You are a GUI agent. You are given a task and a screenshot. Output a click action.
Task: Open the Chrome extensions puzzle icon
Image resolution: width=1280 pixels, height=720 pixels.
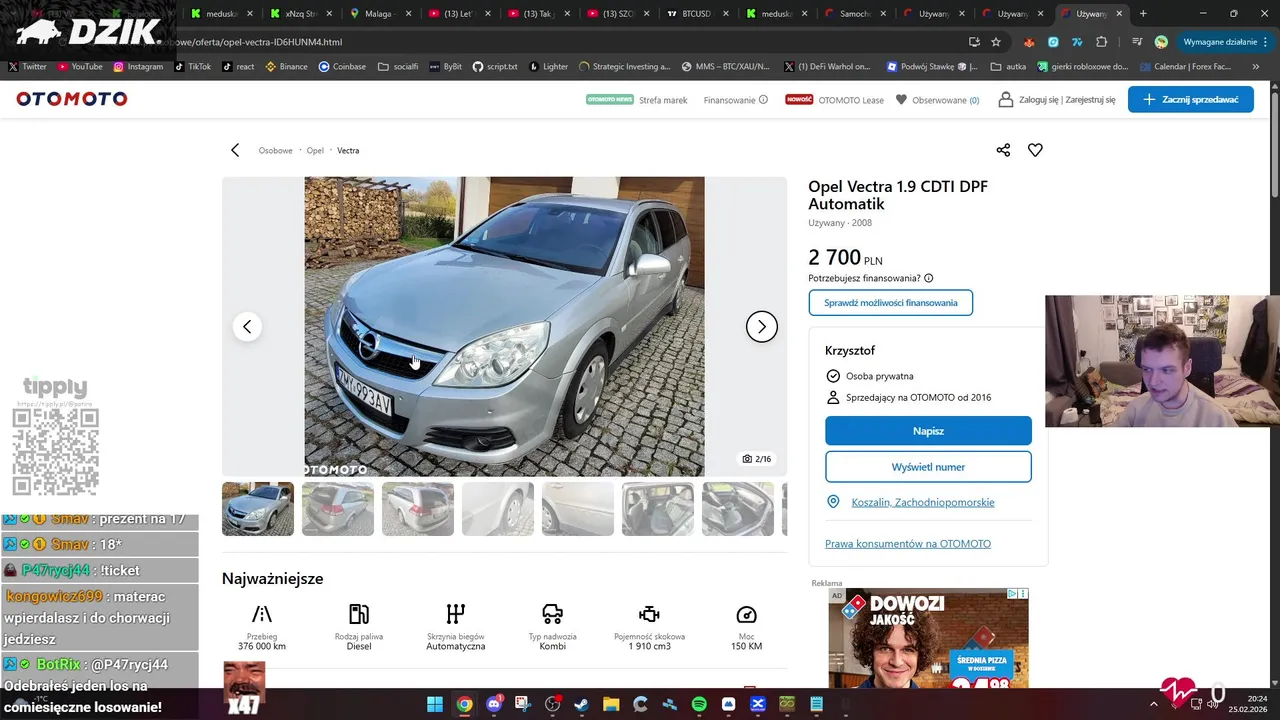coord(1102,42)
